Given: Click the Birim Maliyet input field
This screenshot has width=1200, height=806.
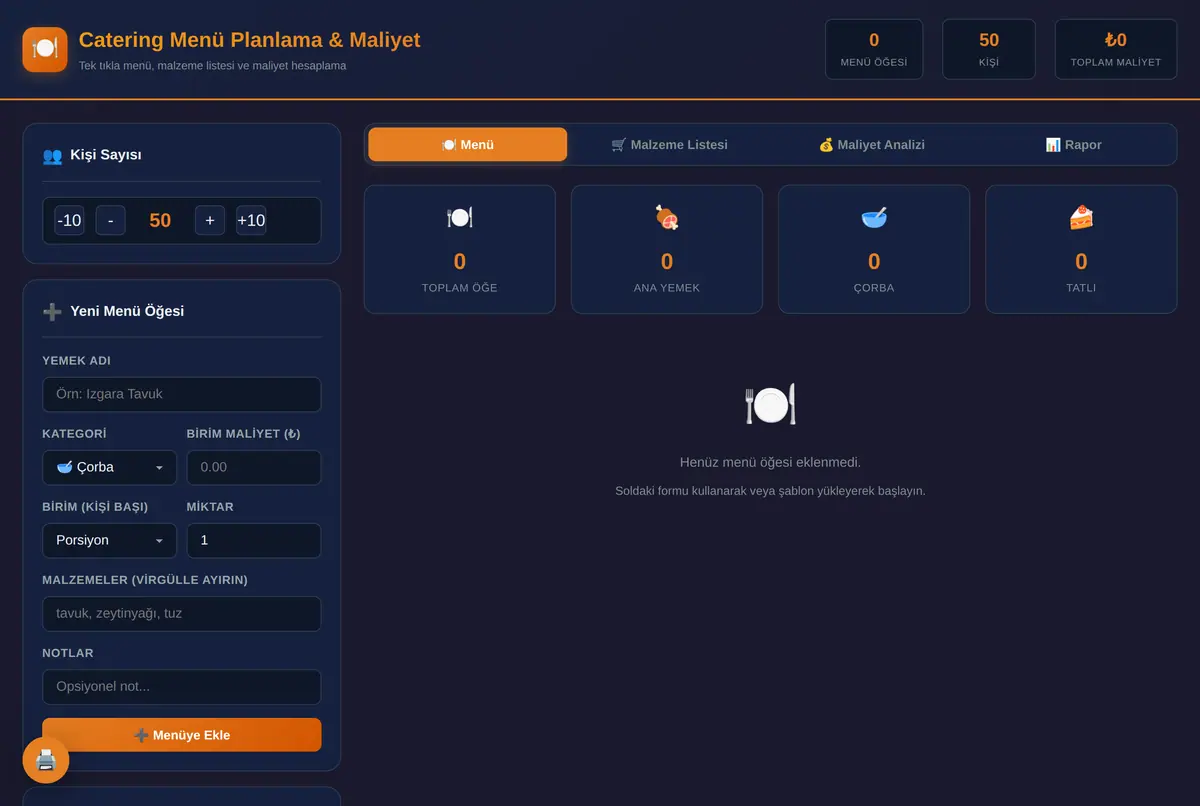Looking at the screenshot, I should [254, 467].
